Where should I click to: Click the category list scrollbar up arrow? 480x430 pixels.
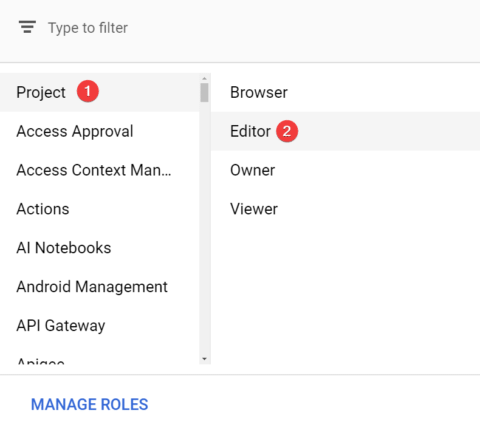[204, 78]
